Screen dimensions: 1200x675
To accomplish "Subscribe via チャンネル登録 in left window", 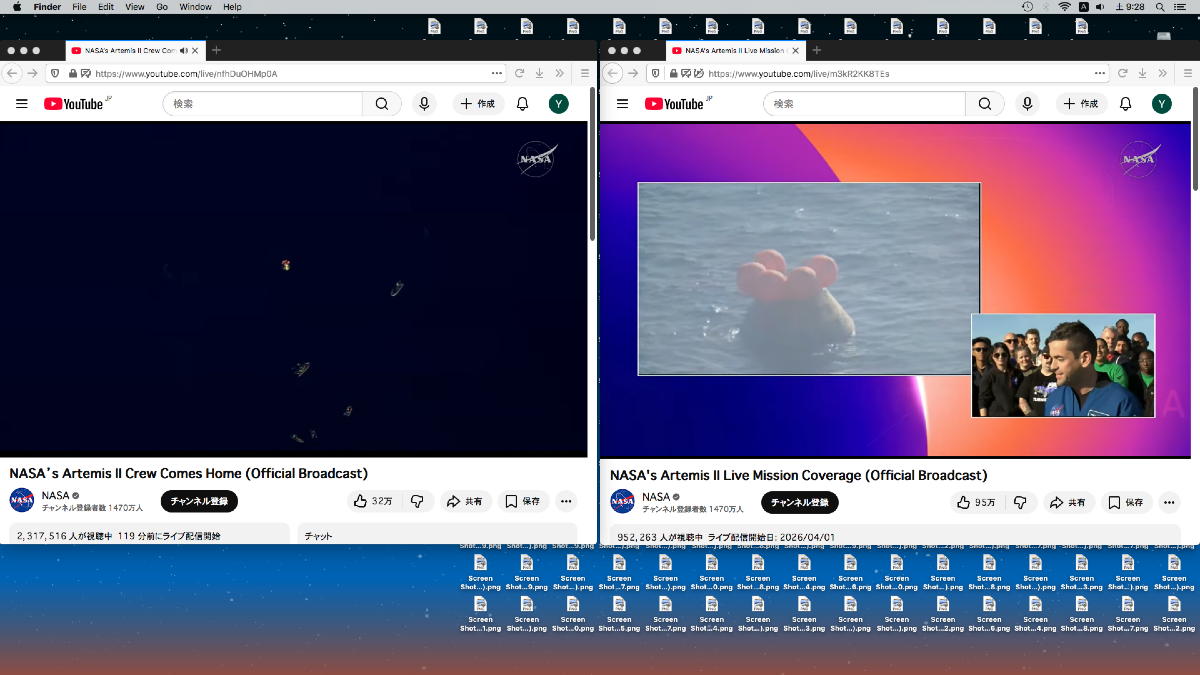I will [199, 501].
